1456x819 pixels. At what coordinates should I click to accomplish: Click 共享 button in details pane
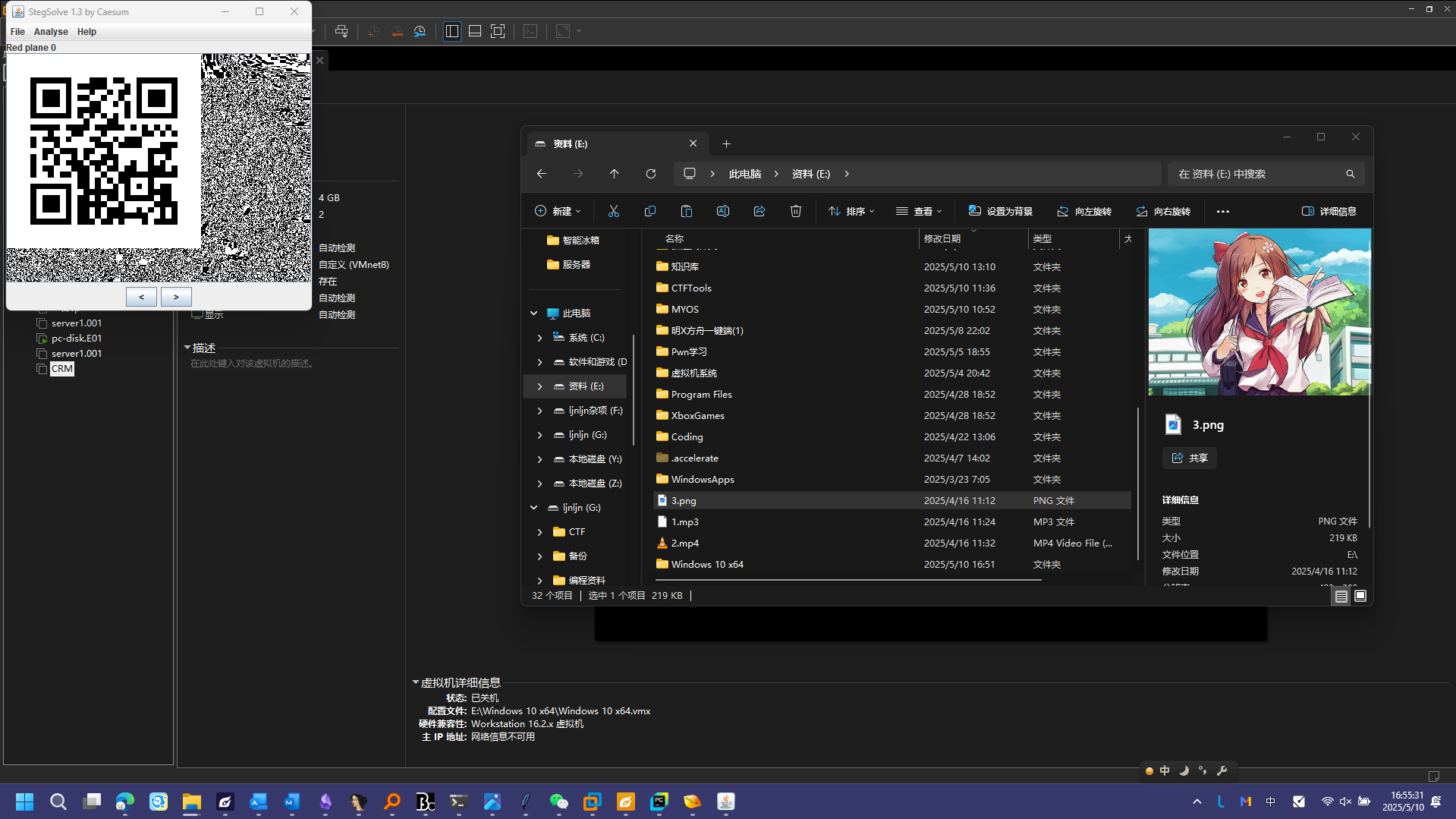[x=1190, y=458]
